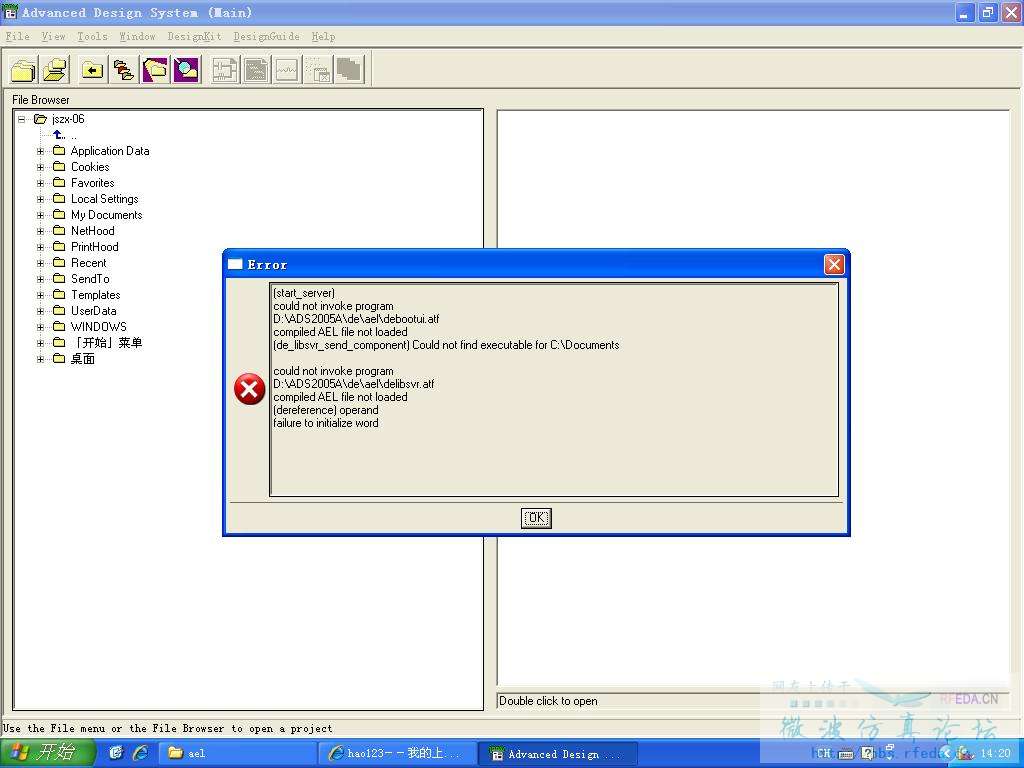Close the Error dialog with the X

(834, 264)
